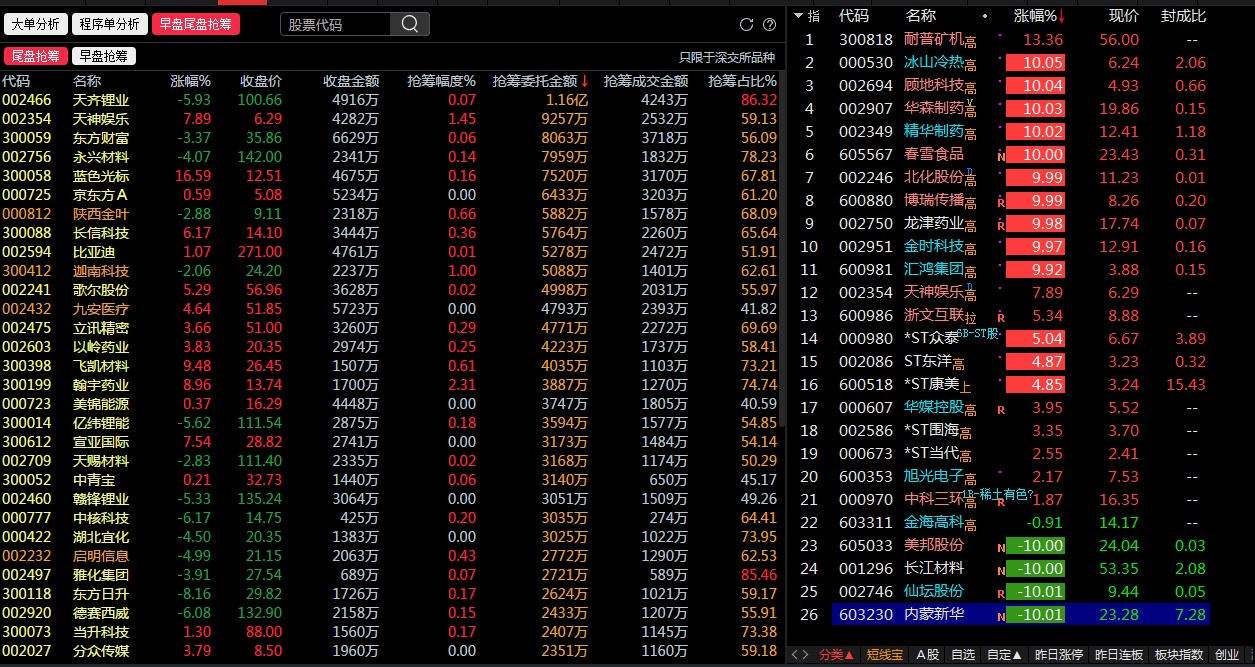Select the 早盘抢筹 toggle
The height and width of the screenshot is (667, 1255).
(x=105, y=56)
